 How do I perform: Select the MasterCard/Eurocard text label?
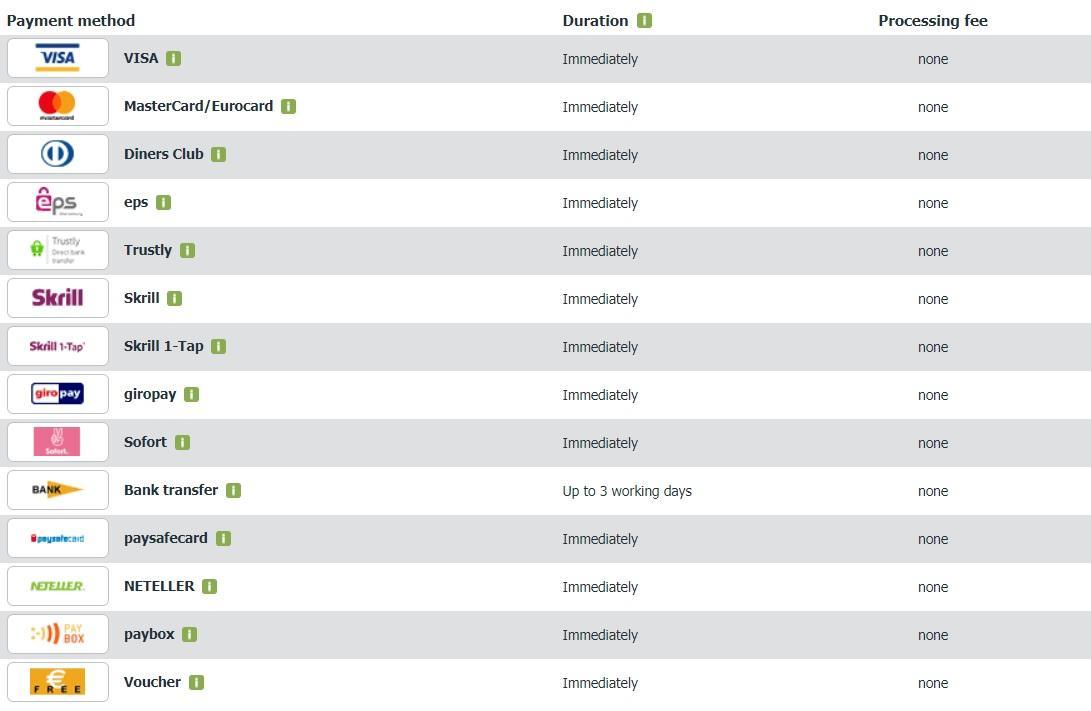198,106
